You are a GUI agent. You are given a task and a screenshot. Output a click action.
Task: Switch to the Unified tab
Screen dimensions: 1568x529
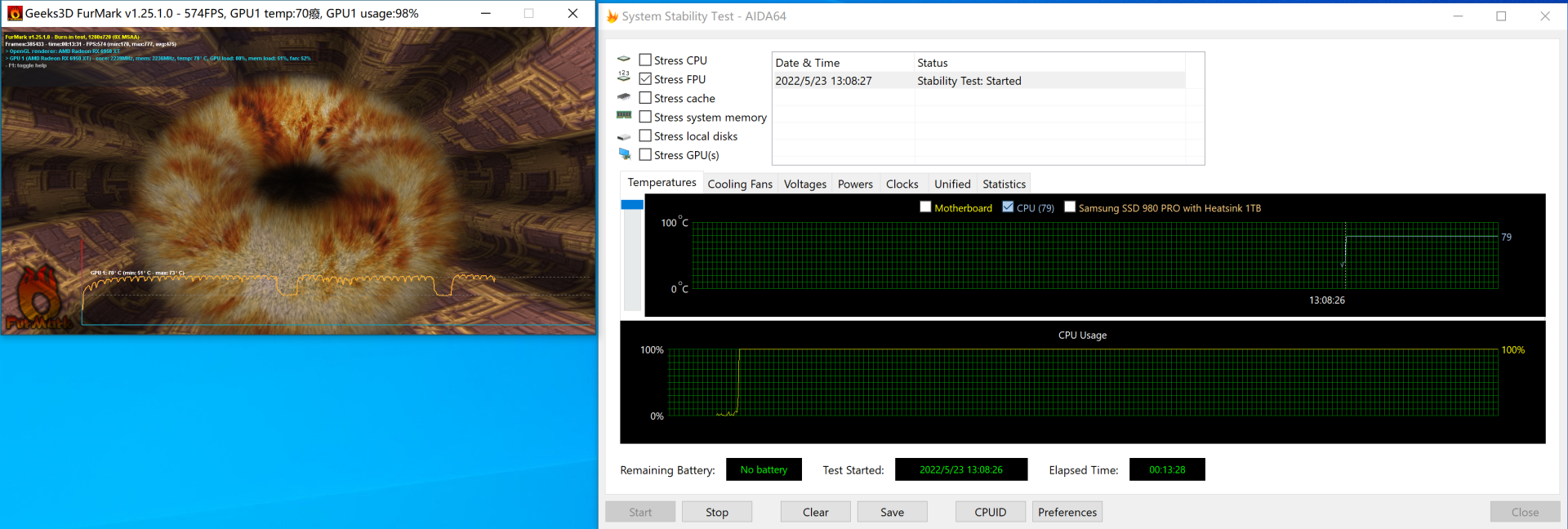(952, 184)
